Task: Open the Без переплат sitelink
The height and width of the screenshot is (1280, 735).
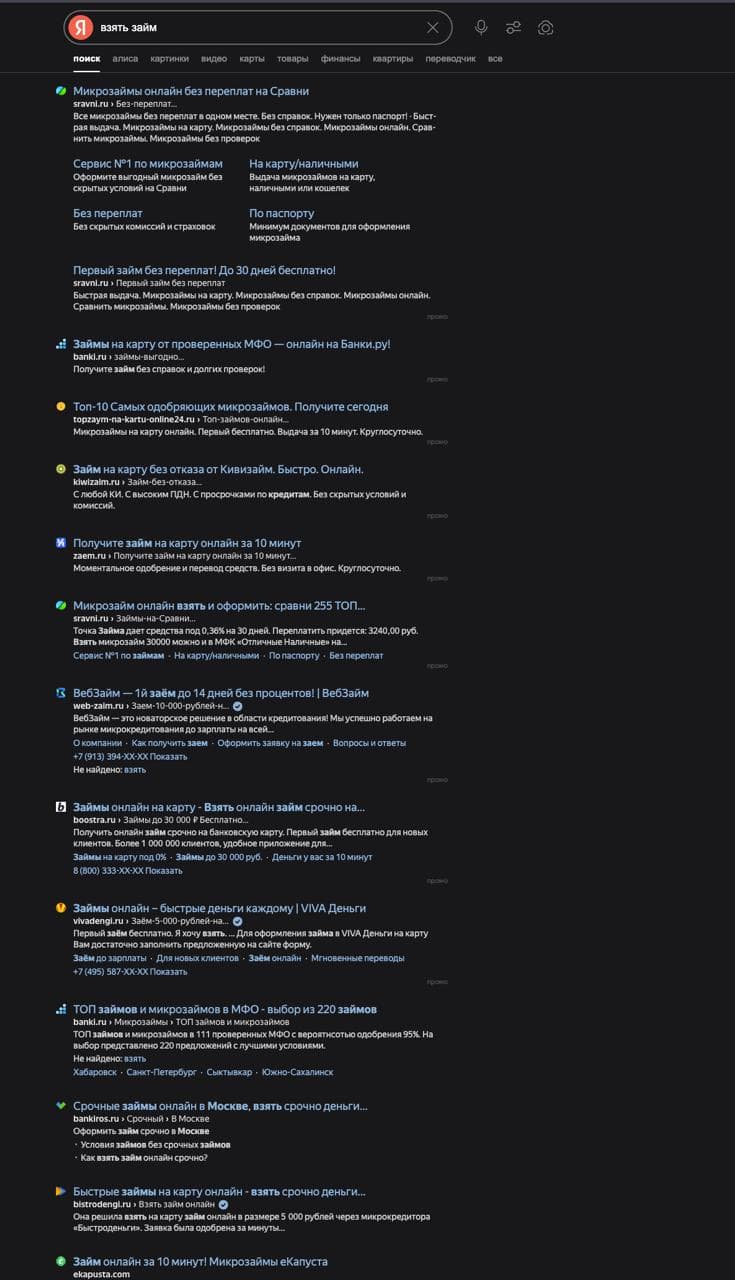Action: 108,213
